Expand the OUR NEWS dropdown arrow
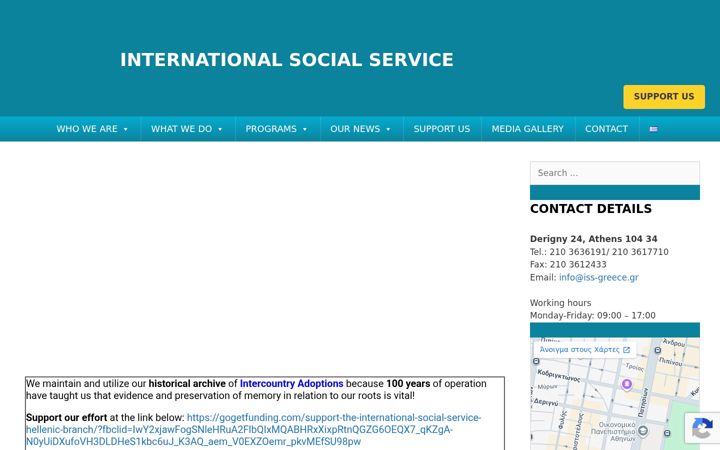The width and height of the screenshot is (720, 450). click(x=388, y=129)
